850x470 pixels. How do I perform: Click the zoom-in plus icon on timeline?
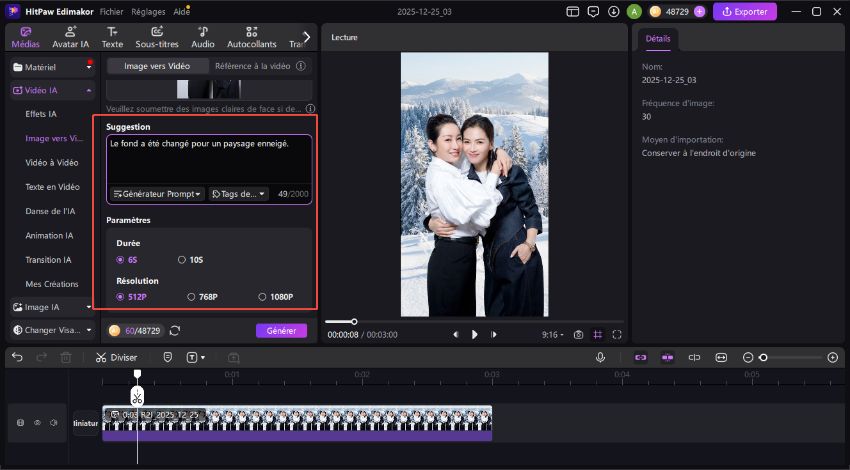pos(832,357)
